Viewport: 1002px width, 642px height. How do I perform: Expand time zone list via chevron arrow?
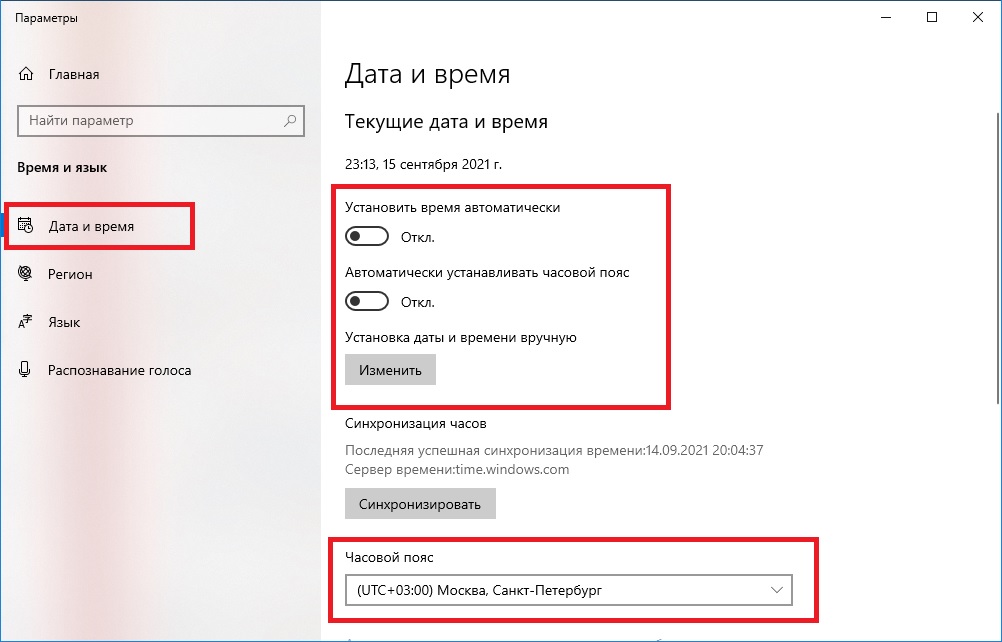tap(777, 591)
